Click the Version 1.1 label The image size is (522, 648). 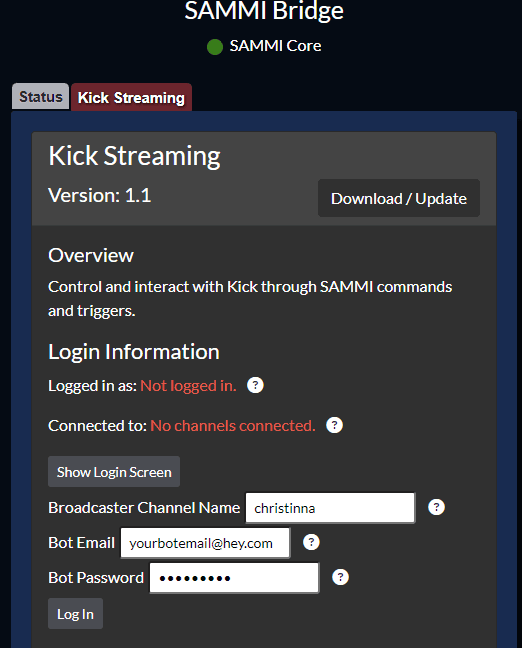pyautogui.click(x=100, y=195)
